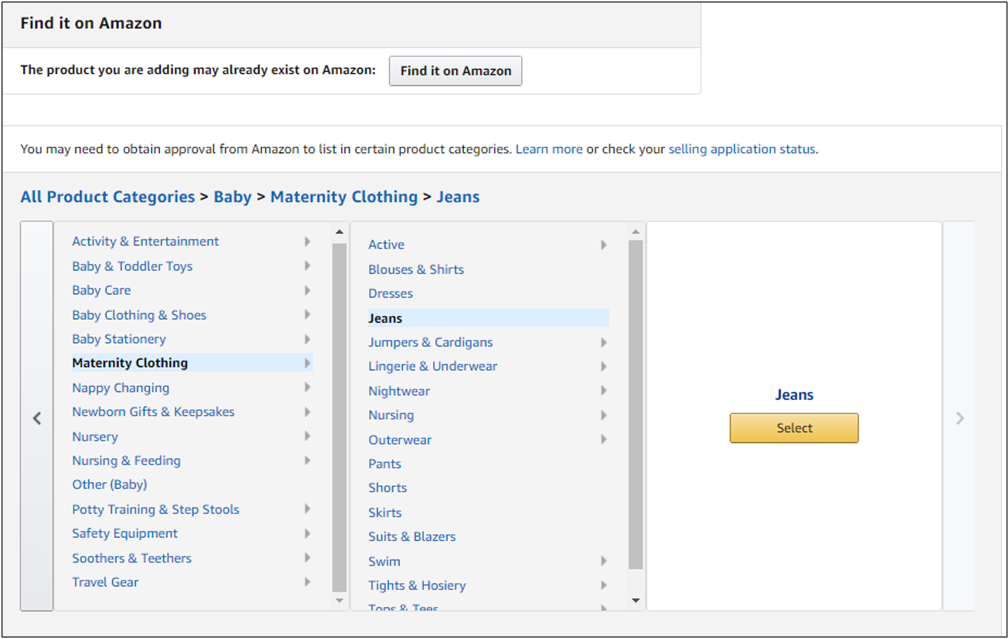Click the right chevron to scroll categories forward
1008x639 pixels.
[x=959, y=418]
